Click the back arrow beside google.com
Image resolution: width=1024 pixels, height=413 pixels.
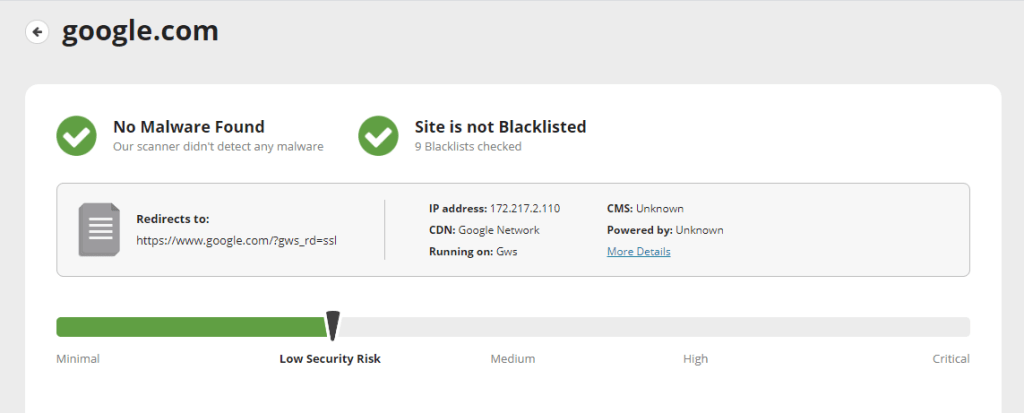coord(37,32)
